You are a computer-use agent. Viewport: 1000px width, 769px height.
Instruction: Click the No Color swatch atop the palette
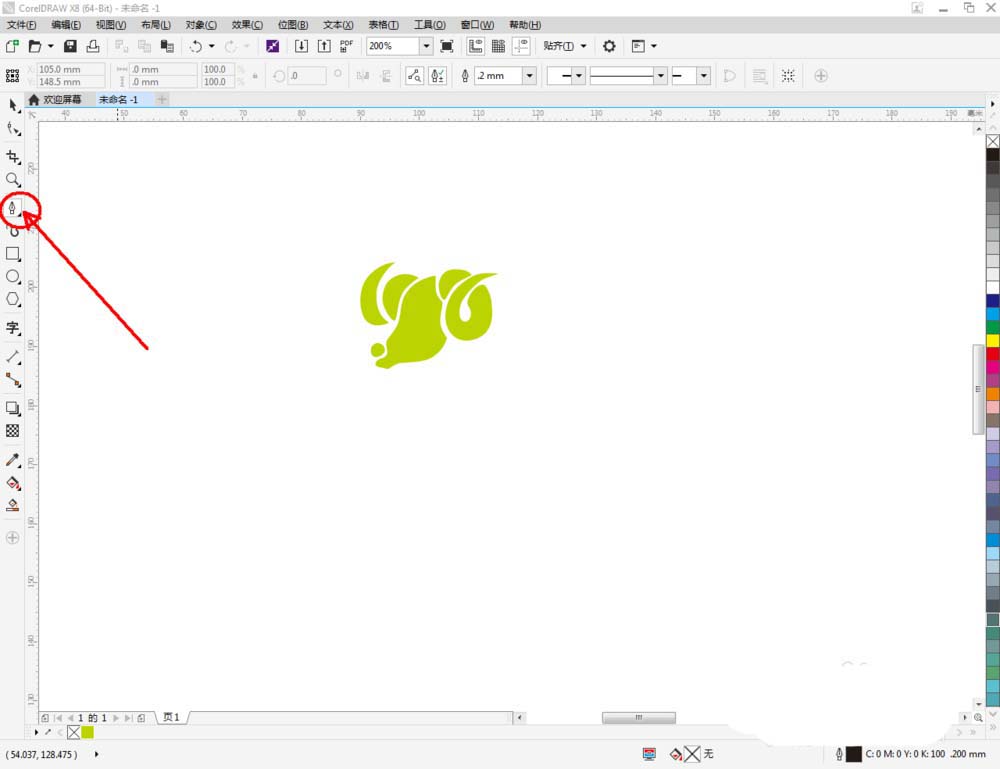(993, 141)
